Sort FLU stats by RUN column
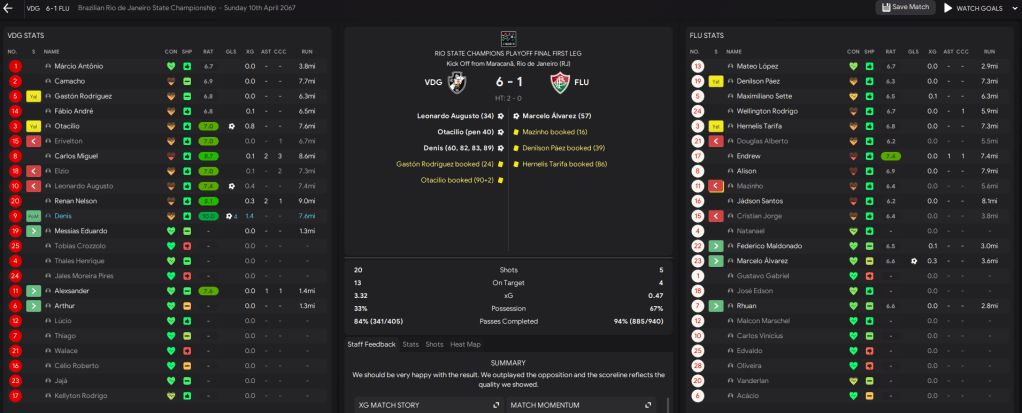The width and height of the screenshot is (1022, 413). tap(990, 51)
